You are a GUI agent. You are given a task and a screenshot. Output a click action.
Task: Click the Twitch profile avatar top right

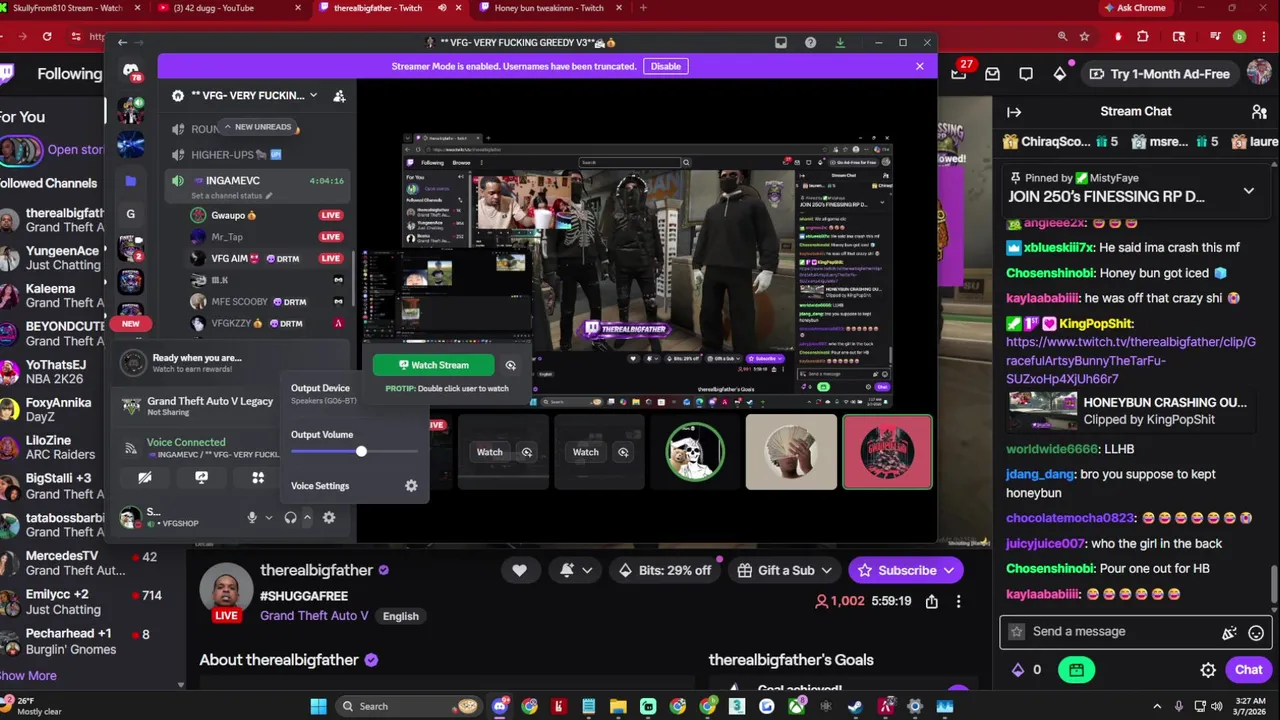pyautogui.click(x=1259, y=73)
